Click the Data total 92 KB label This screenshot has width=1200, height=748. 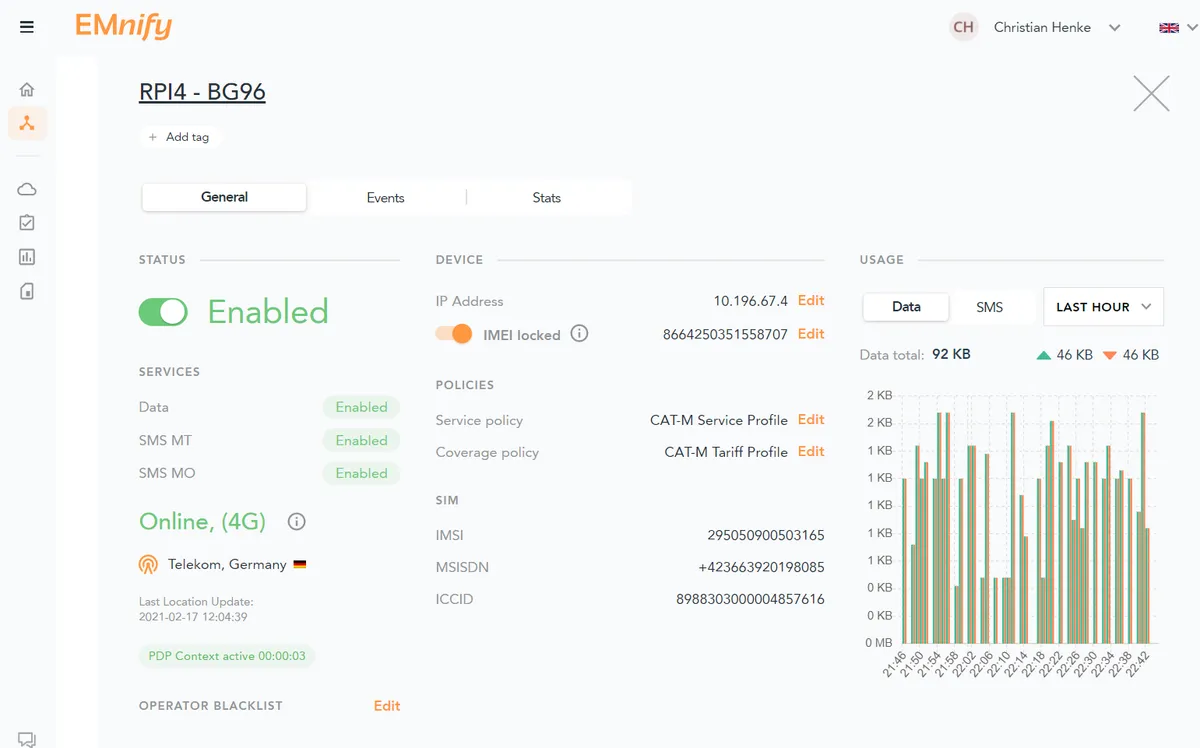[x=915, y=355]
